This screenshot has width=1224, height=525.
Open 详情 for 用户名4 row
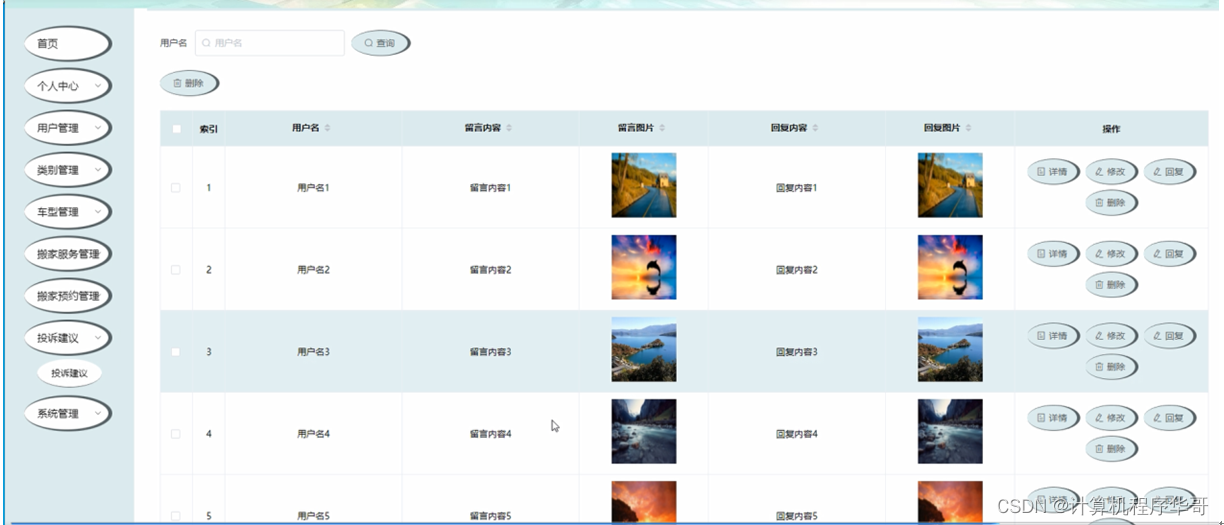[1053, 418]
